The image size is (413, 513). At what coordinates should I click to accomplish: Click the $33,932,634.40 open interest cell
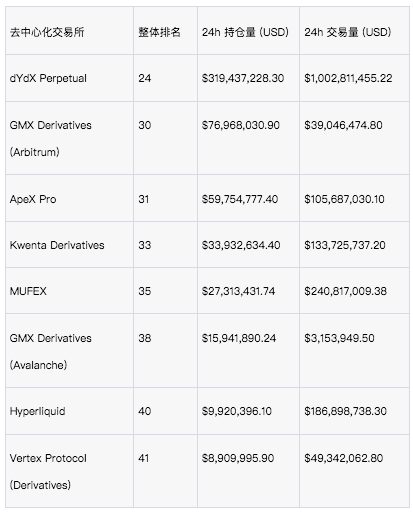(x=241, y=245)
